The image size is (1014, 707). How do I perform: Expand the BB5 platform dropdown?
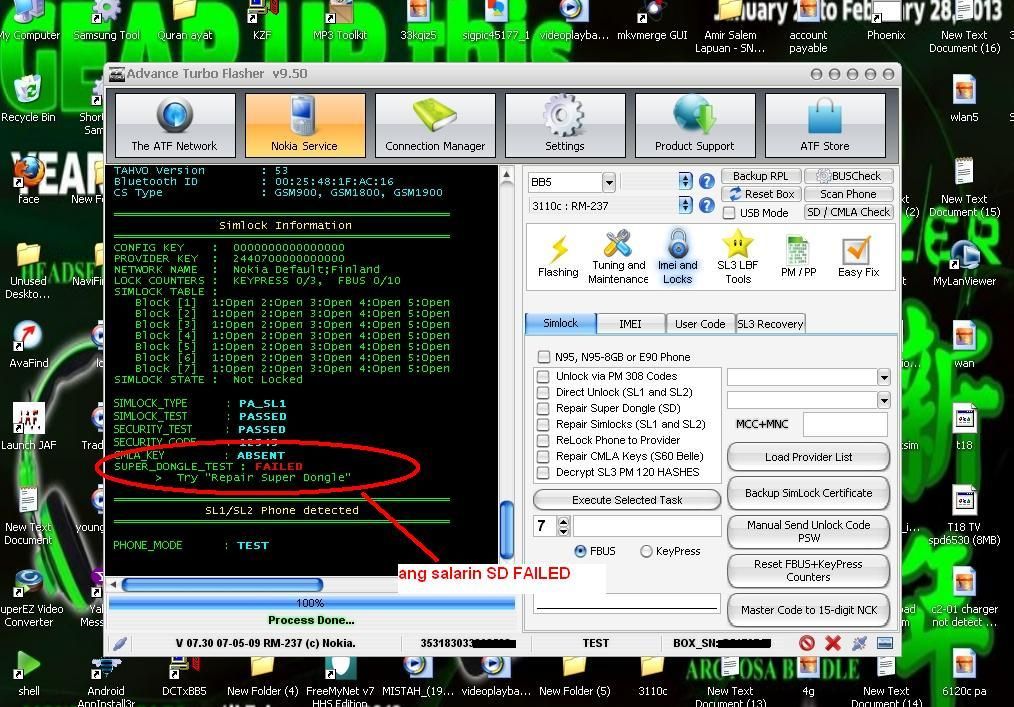click(x=608, y=182)
